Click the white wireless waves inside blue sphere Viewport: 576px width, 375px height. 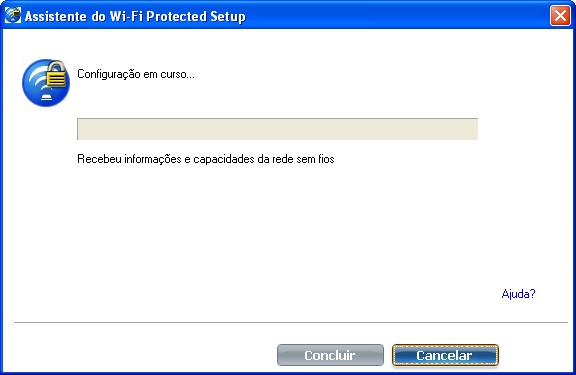[x=39, y=81]
